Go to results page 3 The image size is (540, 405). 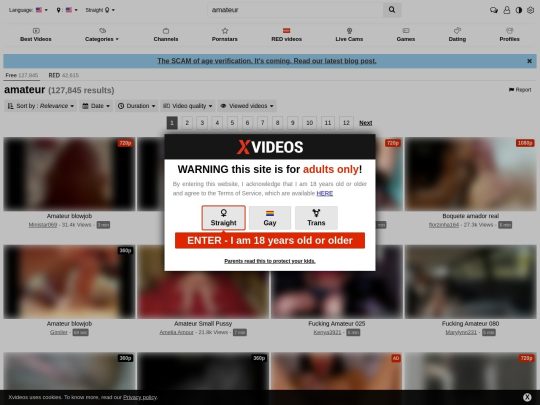pos(202,123)
